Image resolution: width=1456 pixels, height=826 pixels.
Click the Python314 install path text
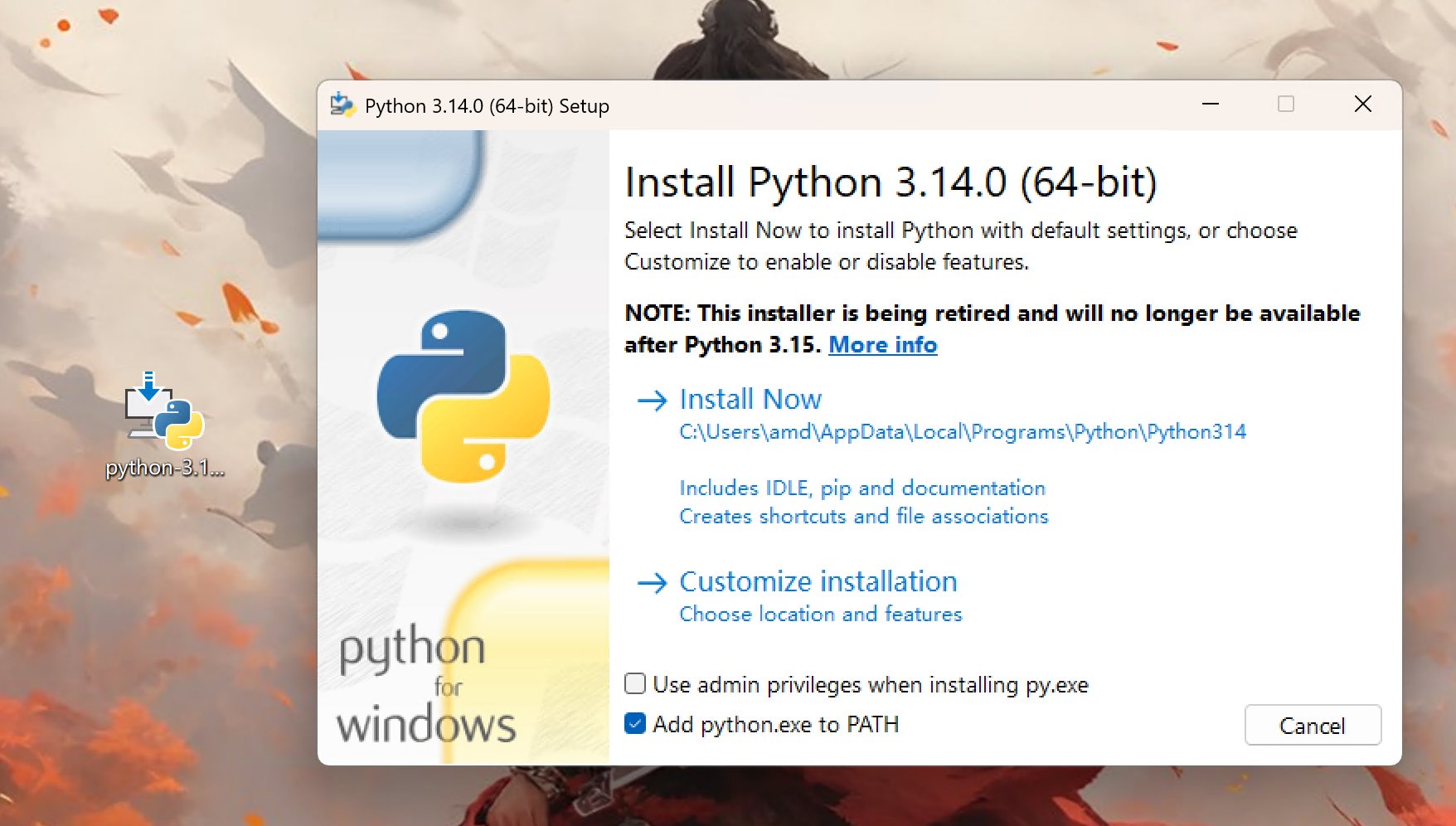[x=962, y=432]
